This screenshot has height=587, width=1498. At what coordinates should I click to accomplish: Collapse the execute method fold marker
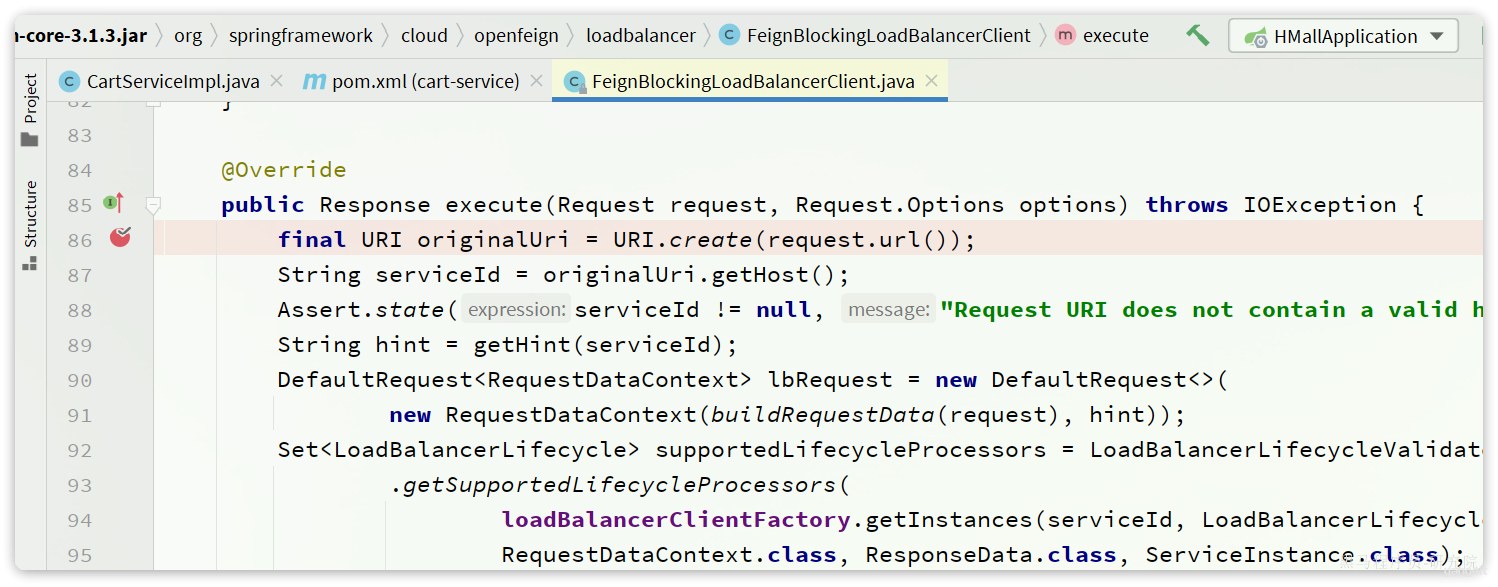pyautogui.click(x=153, y=205)
